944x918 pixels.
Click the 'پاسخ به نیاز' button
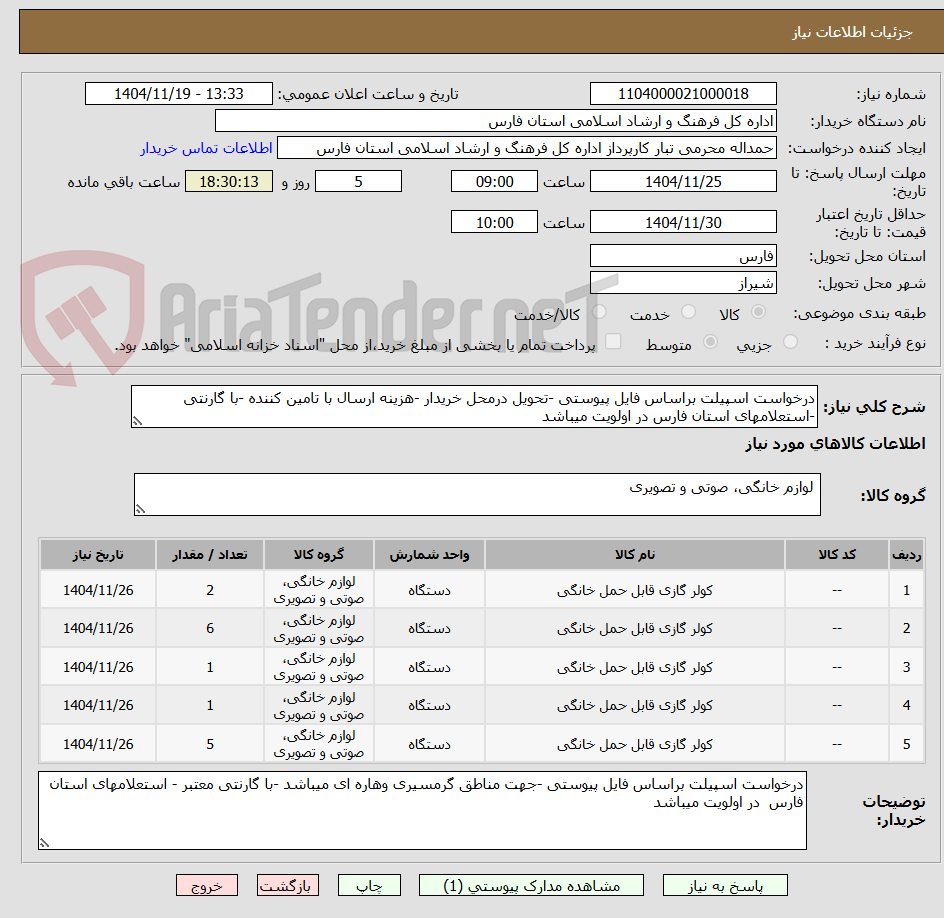click(725, 885)
